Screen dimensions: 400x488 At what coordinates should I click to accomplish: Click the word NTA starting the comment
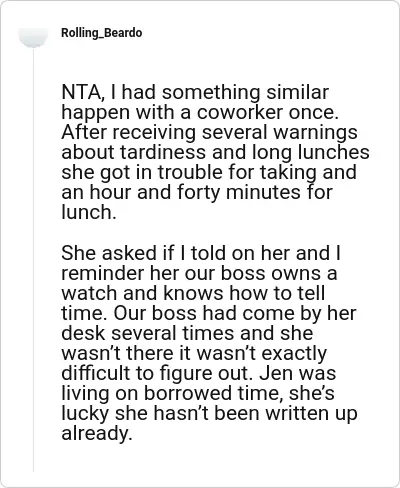[81, 92]
